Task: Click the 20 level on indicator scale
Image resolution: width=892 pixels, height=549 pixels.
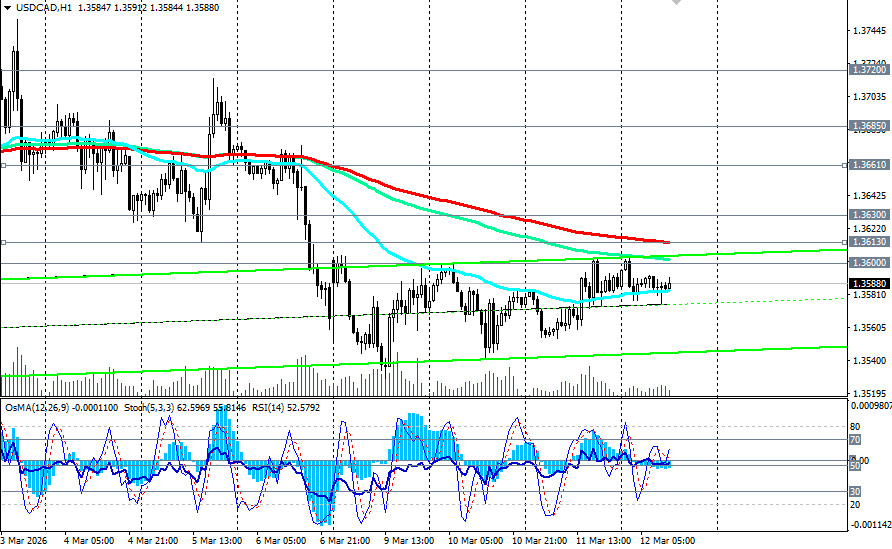Action: 855,505
